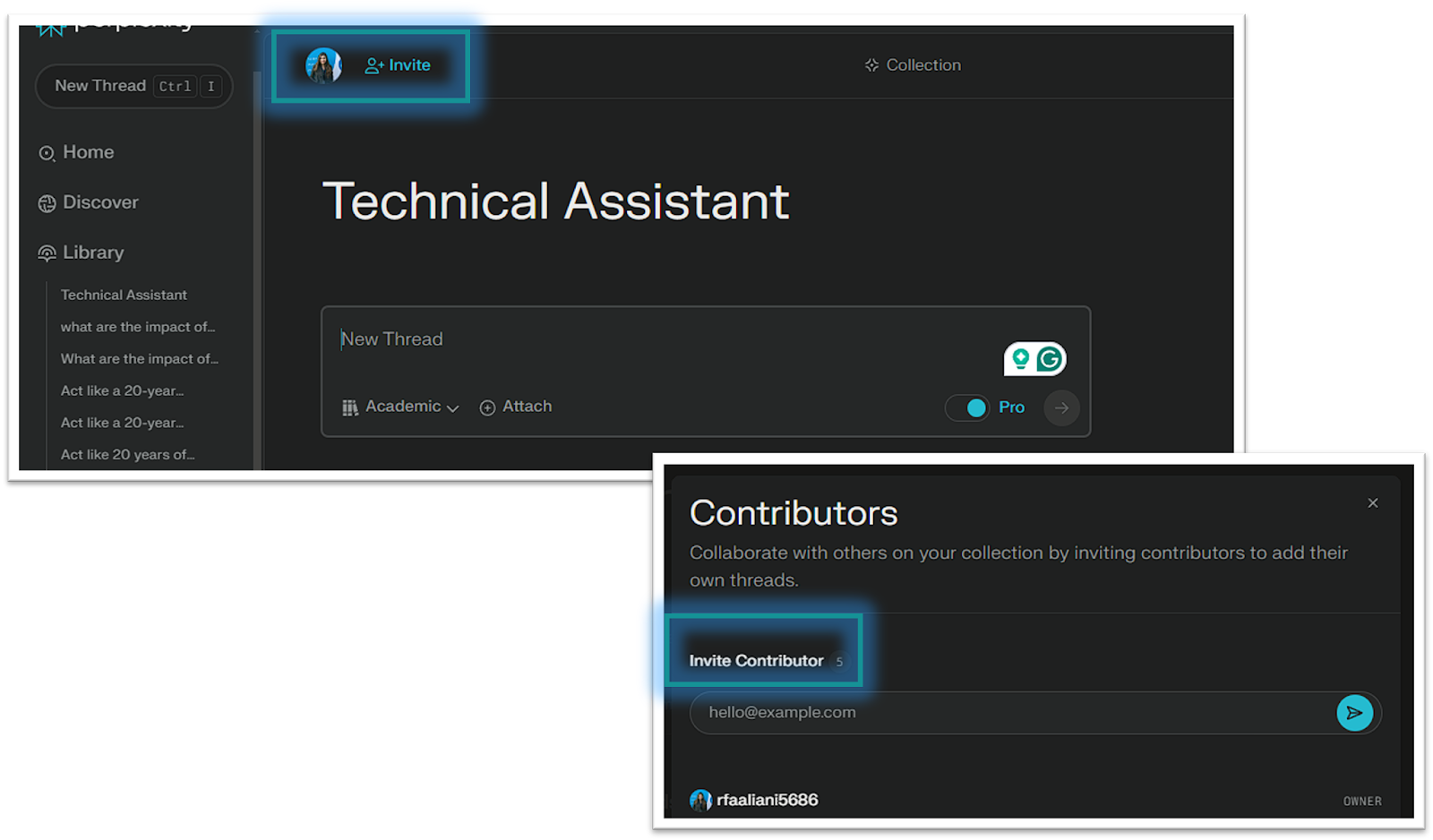Click the submit arrow button

tap(1061, 407)
